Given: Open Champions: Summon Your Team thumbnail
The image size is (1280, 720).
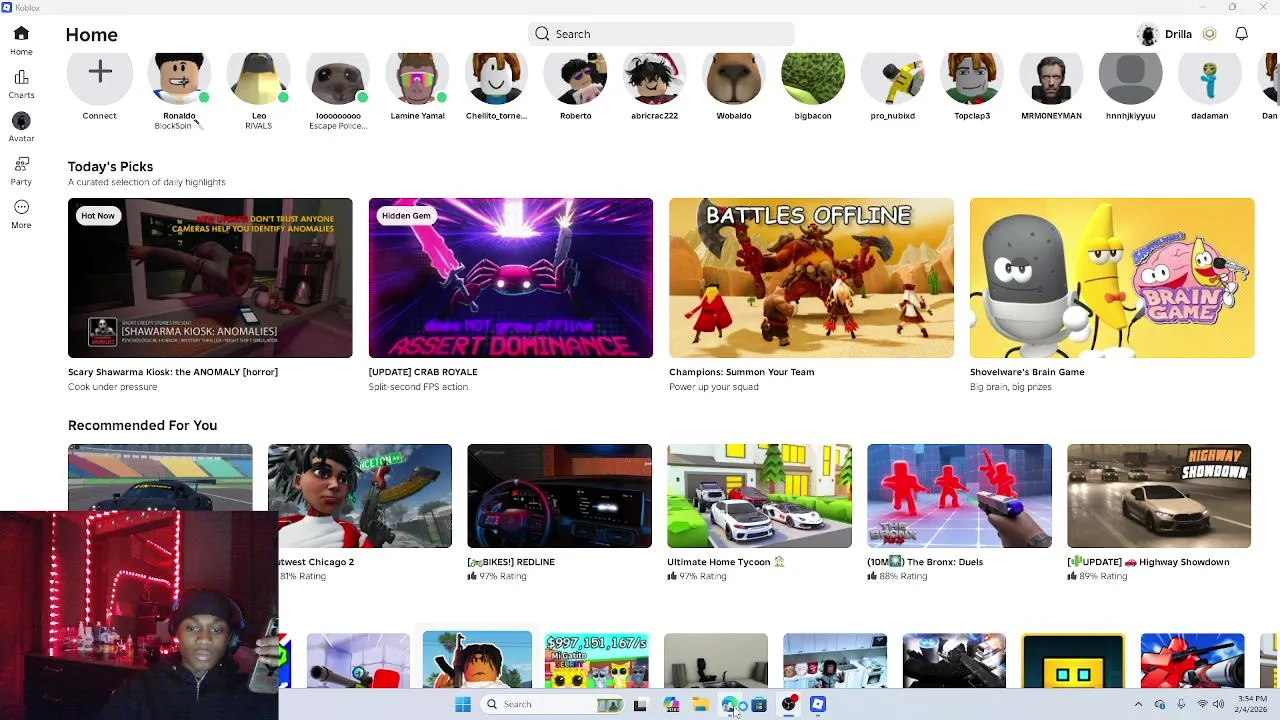Looking at the screenshot, I should [x=811, y=278].
